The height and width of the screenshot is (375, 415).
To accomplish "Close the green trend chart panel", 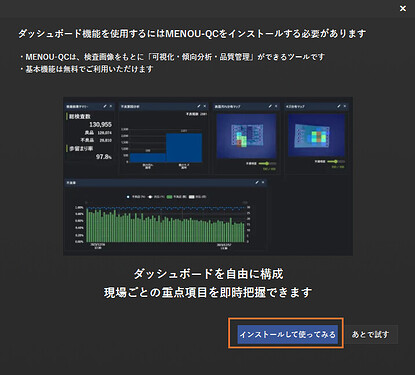I will 263,182.
